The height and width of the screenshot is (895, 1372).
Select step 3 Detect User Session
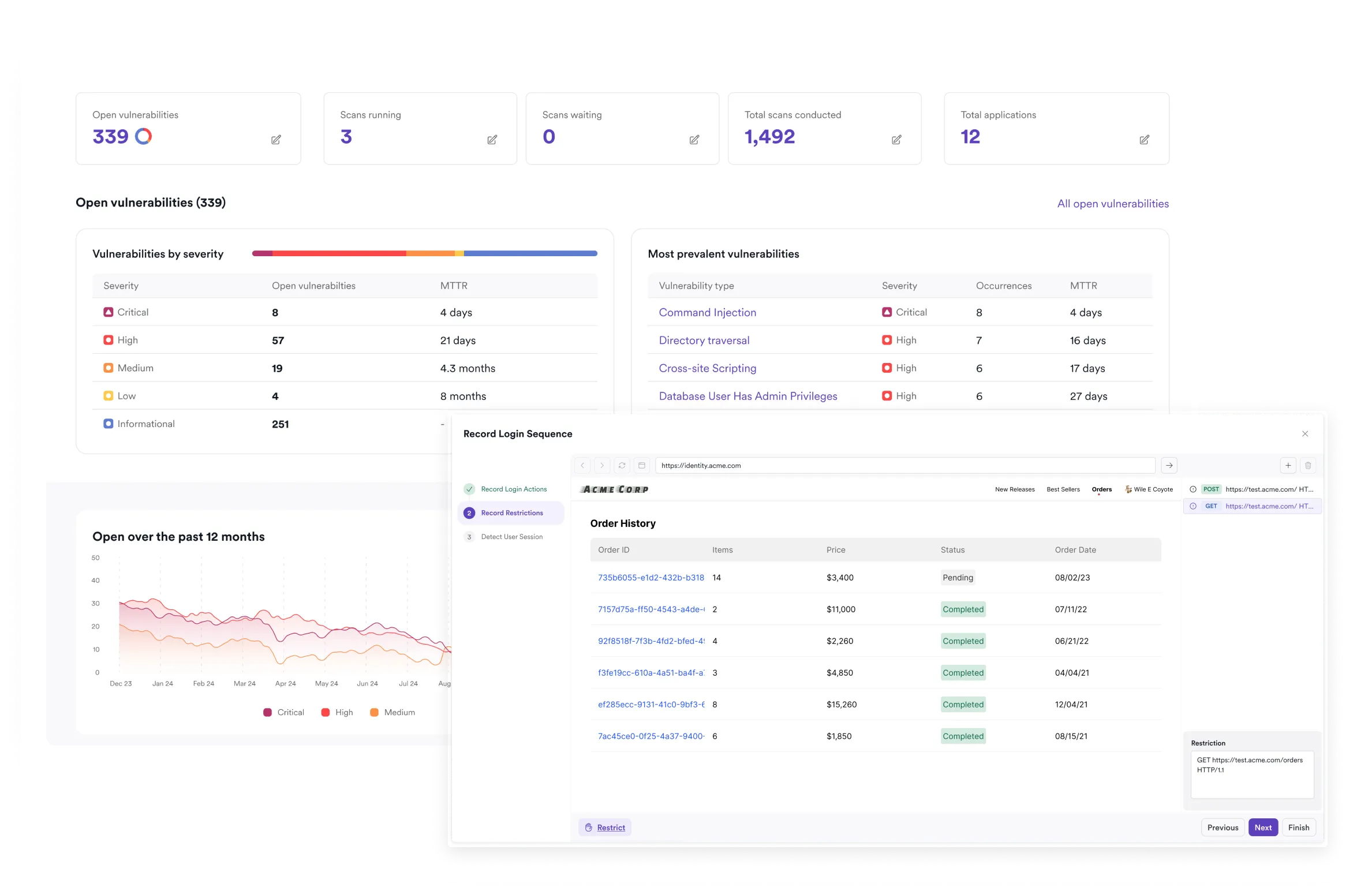coord(511,536)
